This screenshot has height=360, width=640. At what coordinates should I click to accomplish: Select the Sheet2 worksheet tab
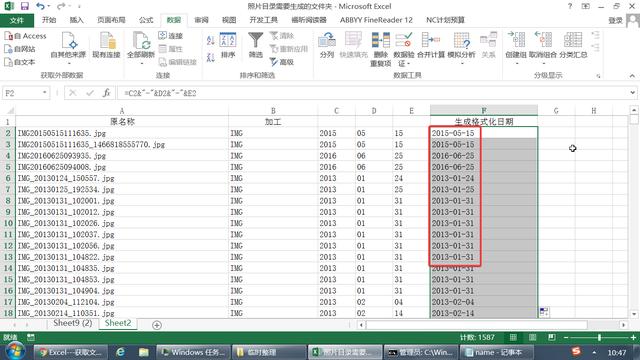[118, 323]
